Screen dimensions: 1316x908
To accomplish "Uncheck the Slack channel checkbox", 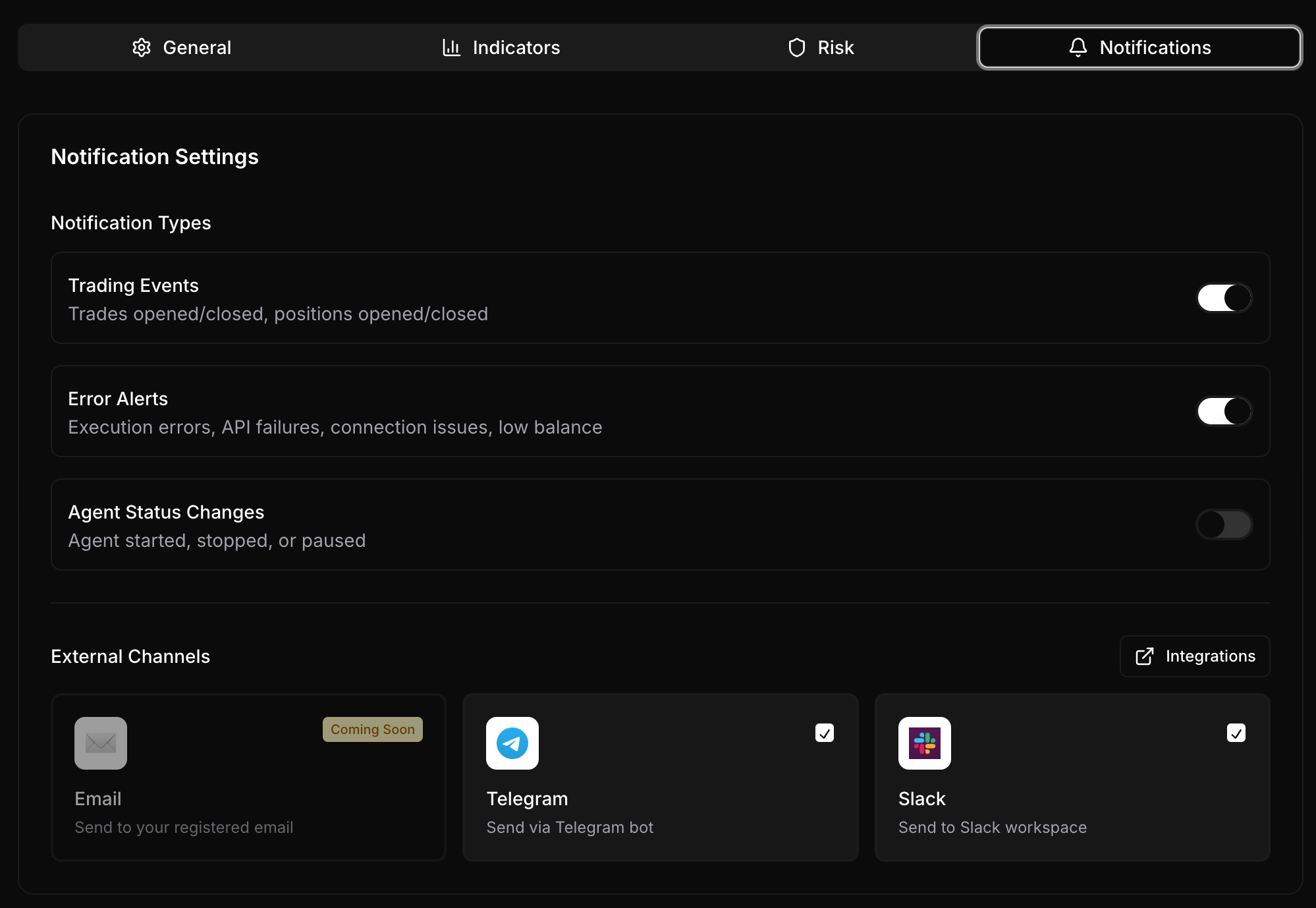I will click(x=1236, y=733).
